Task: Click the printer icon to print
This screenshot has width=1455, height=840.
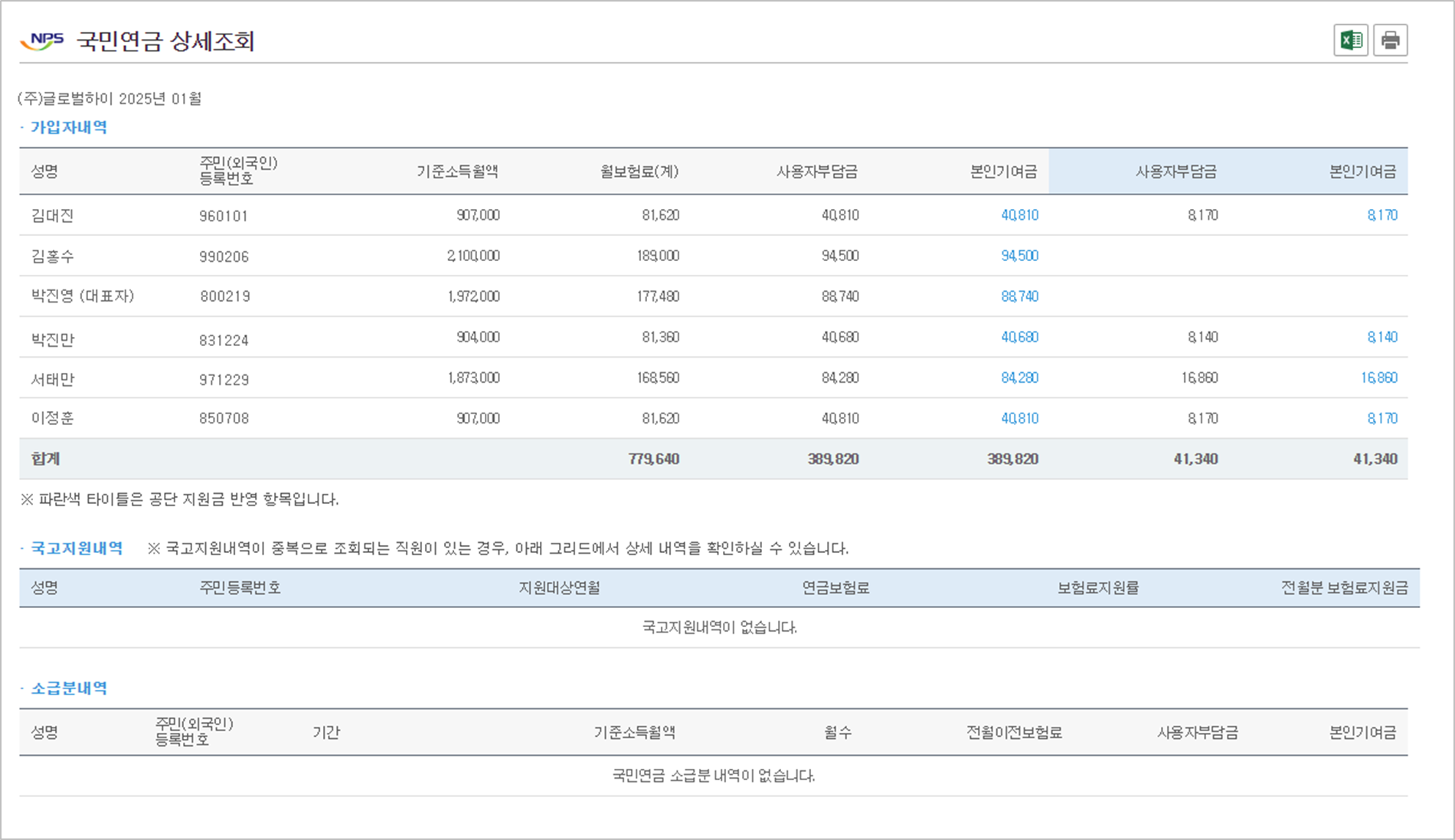Action: (1390, 41)
